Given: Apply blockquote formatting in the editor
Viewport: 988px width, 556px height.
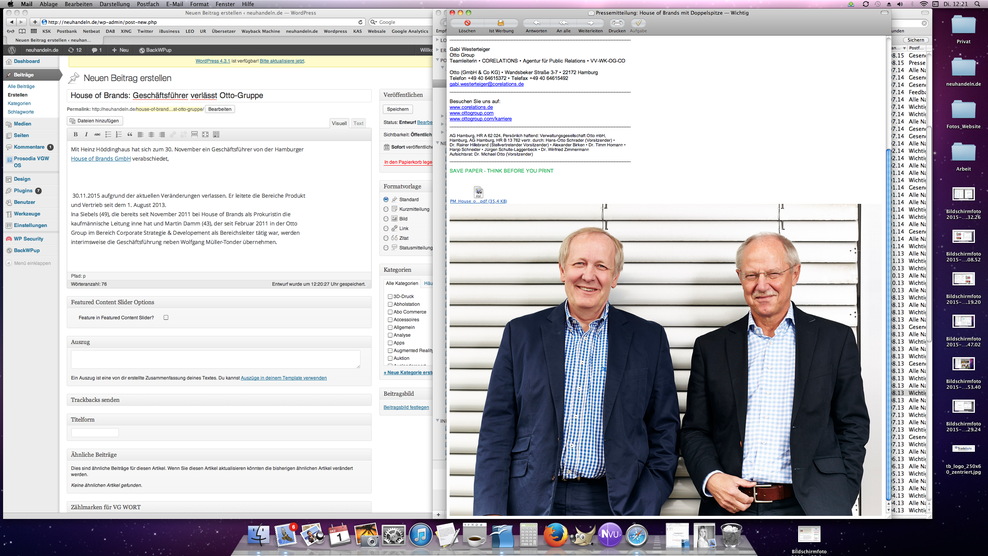Looking at the screenshot, I should point(130,134).
